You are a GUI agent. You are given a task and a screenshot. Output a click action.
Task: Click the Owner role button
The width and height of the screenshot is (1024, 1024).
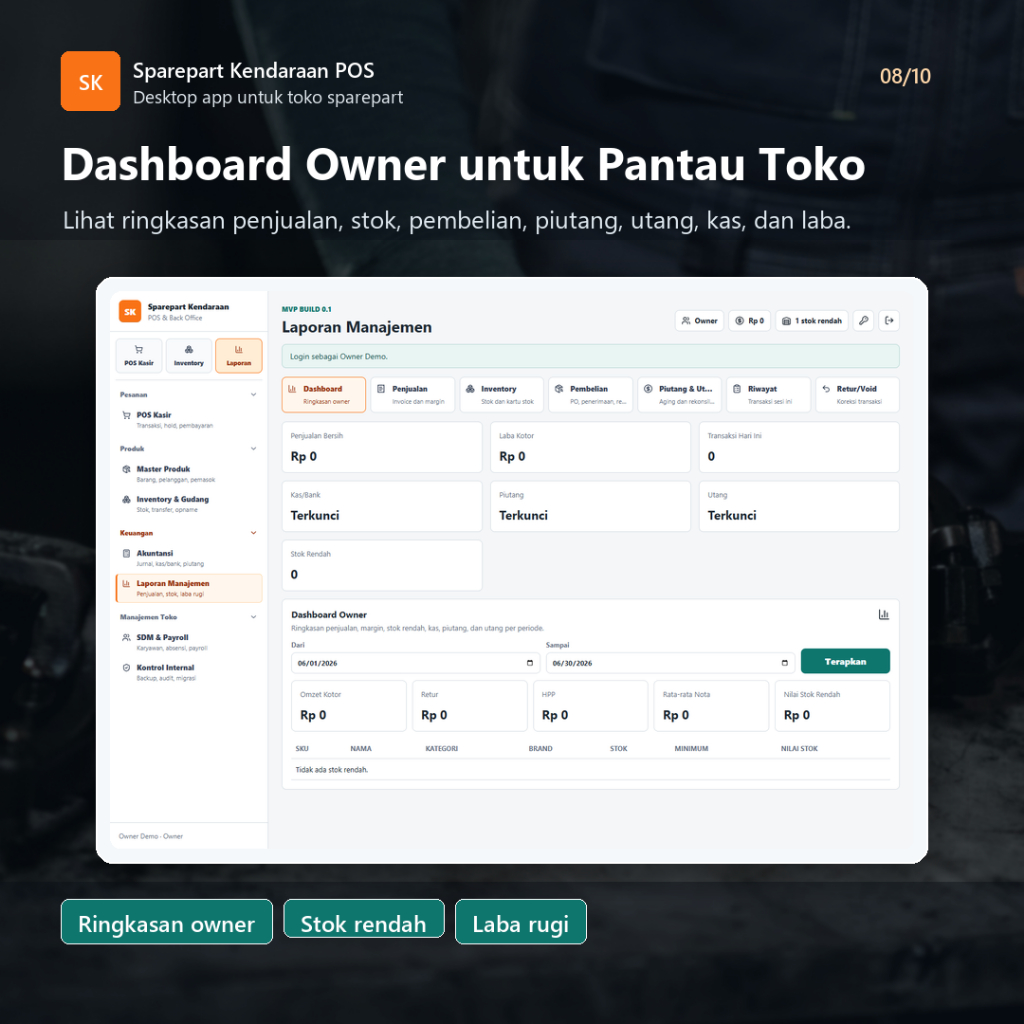pyautogui.click(x=699, y=321)
